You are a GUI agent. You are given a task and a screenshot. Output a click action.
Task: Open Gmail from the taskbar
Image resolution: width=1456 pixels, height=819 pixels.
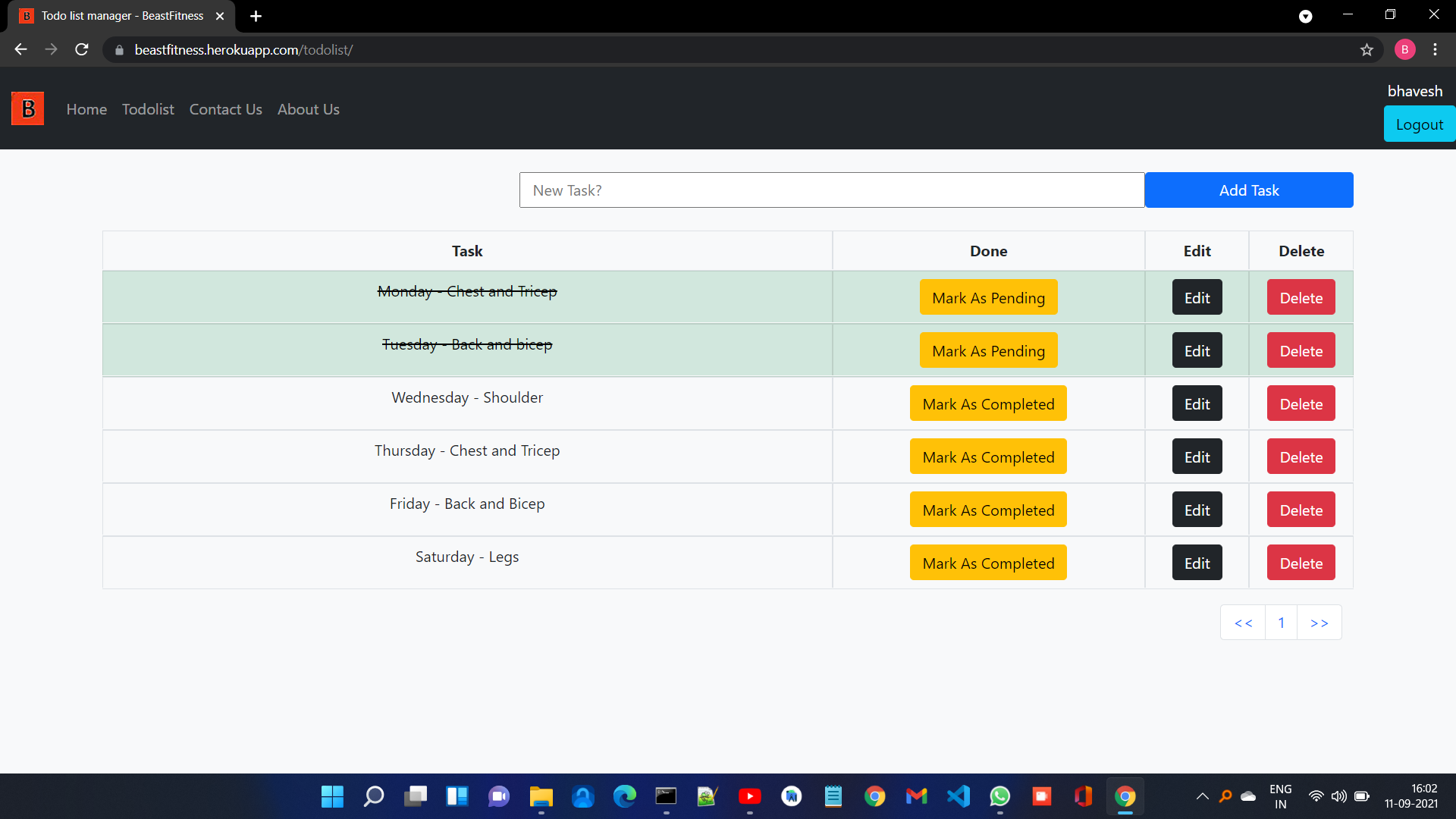pos(917,796)
